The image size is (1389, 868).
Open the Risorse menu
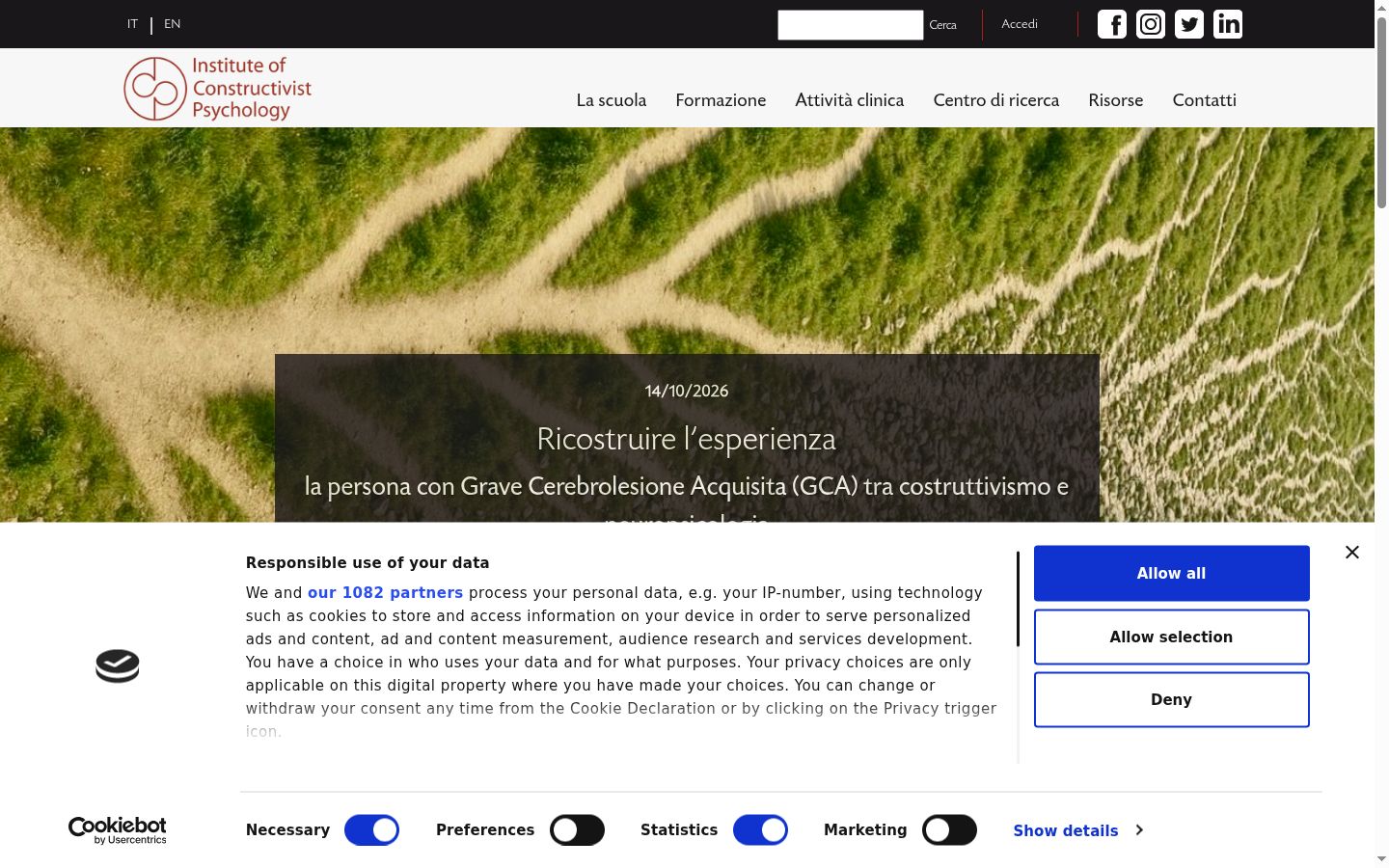[1116, 100]
